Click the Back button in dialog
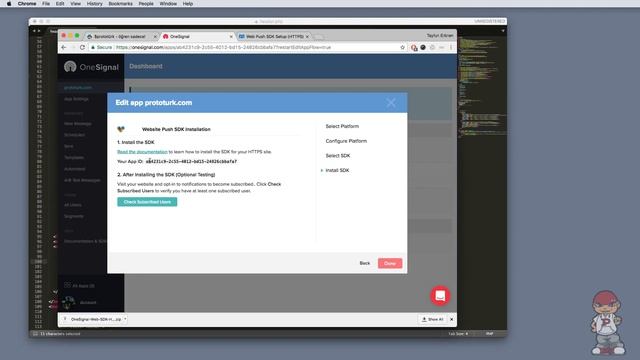 click(x=364, y=263)
